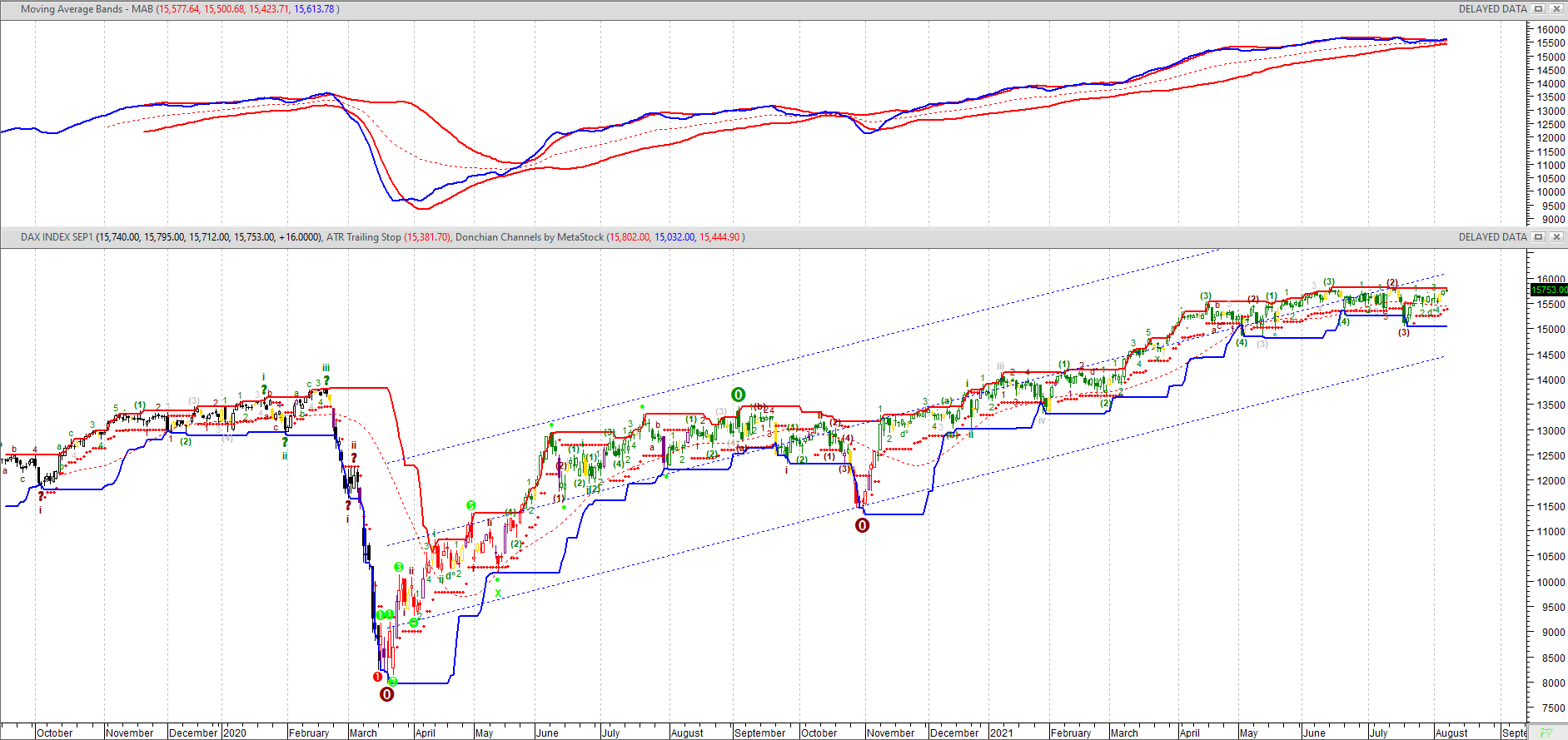Click the 'December' 2019 date axis label
The width and height of the screenshot is (1568, 740).
tap(193, 733)
